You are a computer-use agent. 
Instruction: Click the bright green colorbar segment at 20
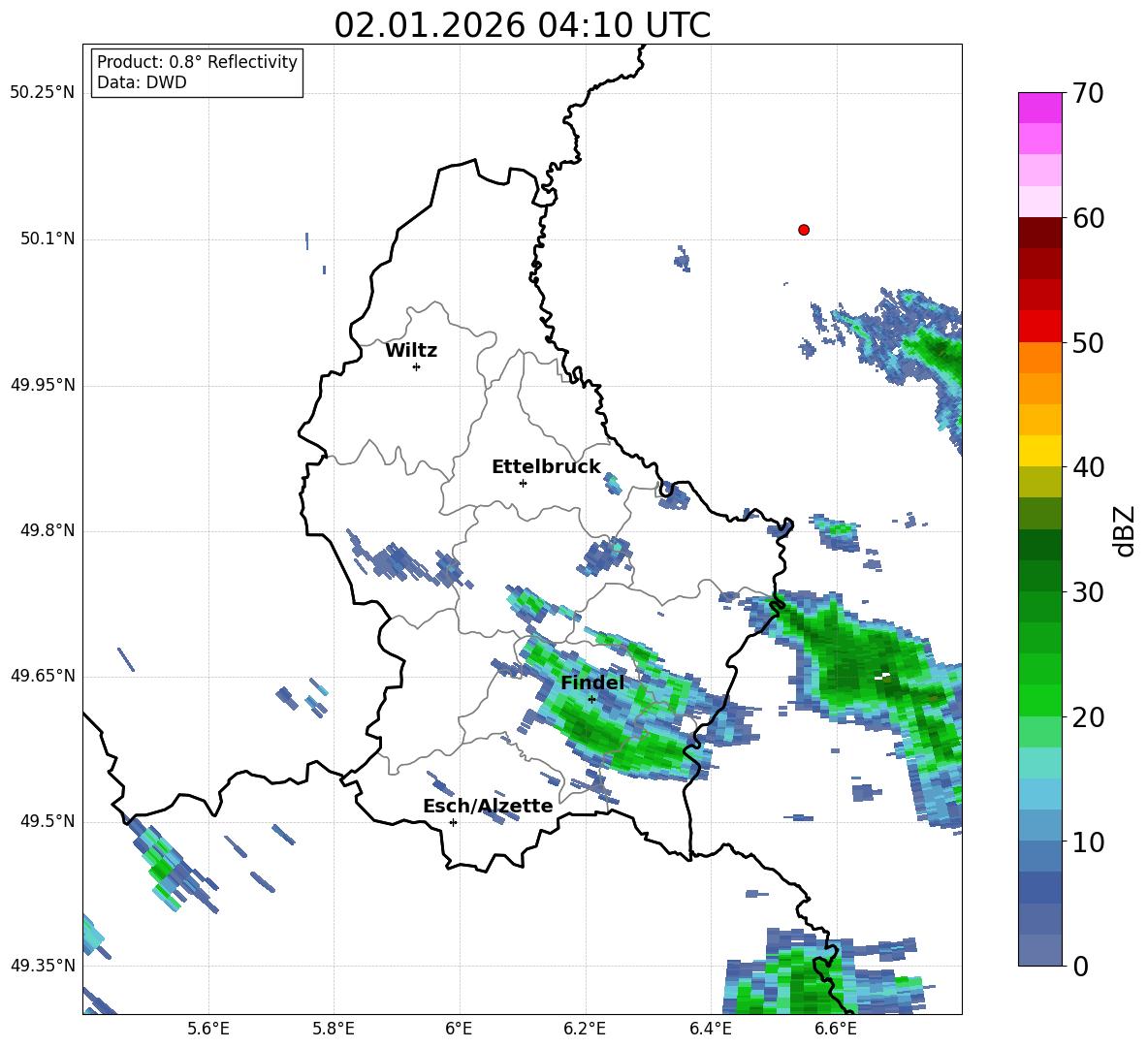pyautogui.click(x=1039, y=701)
